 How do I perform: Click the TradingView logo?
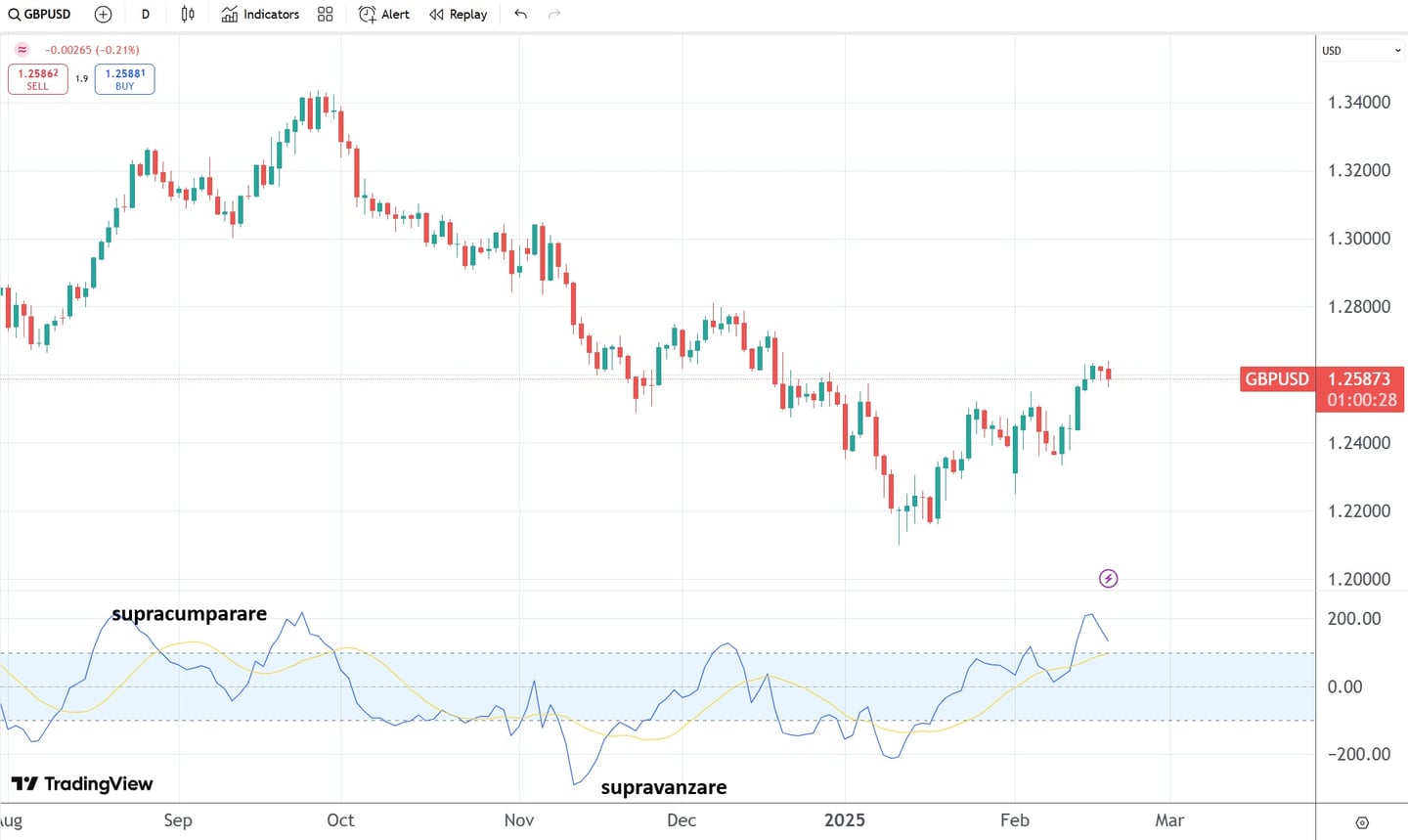tap(82, 784)
